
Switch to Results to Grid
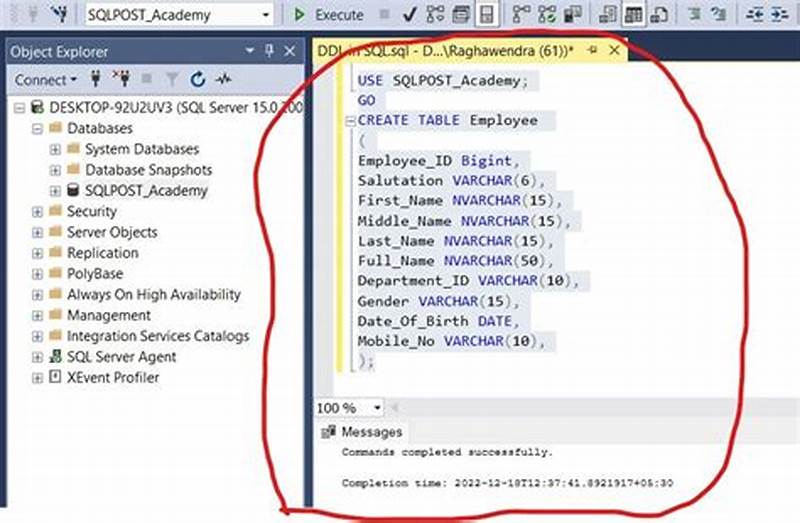click(x=633, y=14)
